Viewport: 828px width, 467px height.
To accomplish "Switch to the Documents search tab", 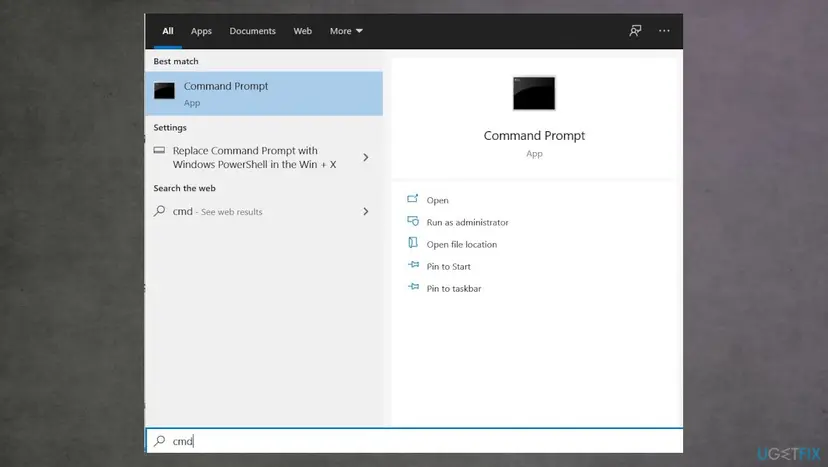I will tap(252, 31).
